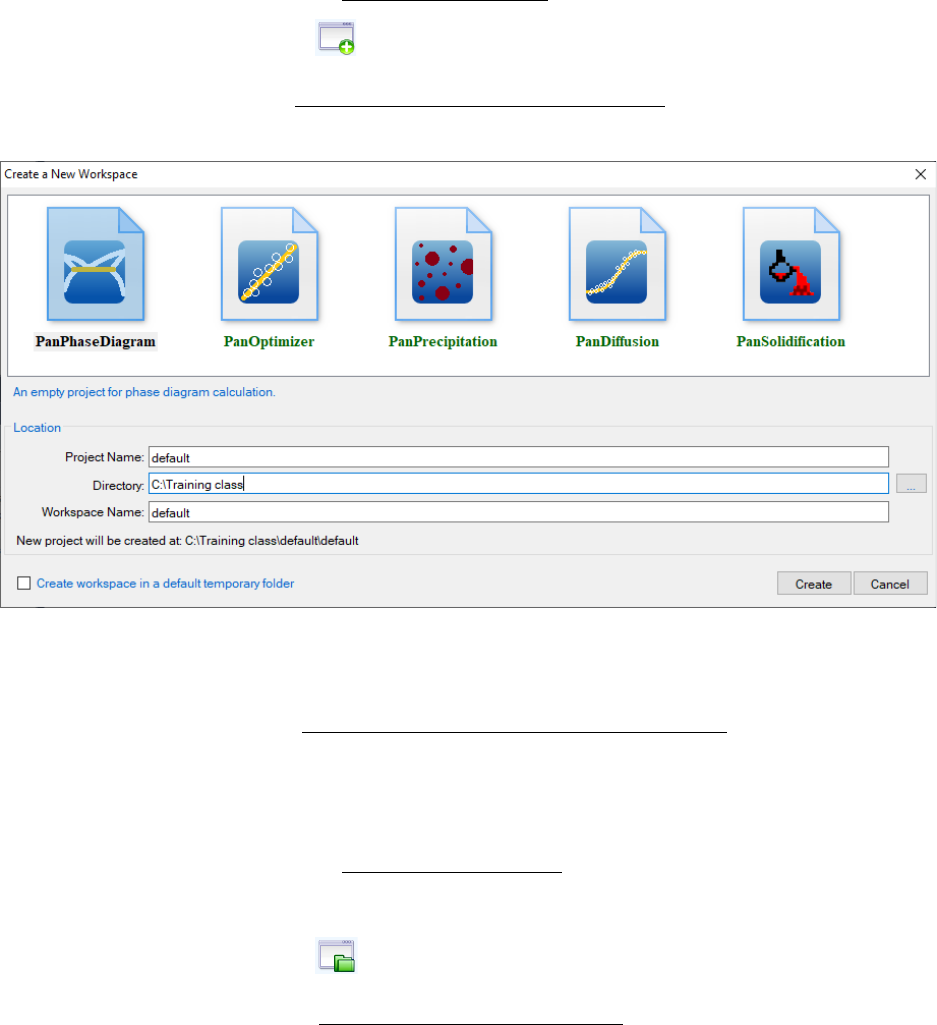Image resolution: width=937 pixels, height=1025 pixels.
Task: Click the 'New project will be created at' path text
Action: pos(187,541)
